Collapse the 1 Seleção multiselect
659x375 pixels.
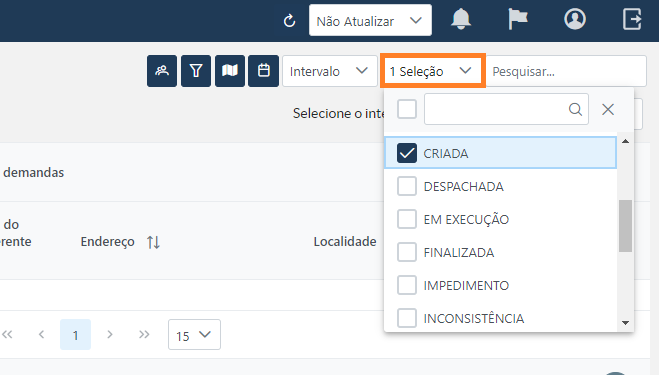click(x=433, y=71)
